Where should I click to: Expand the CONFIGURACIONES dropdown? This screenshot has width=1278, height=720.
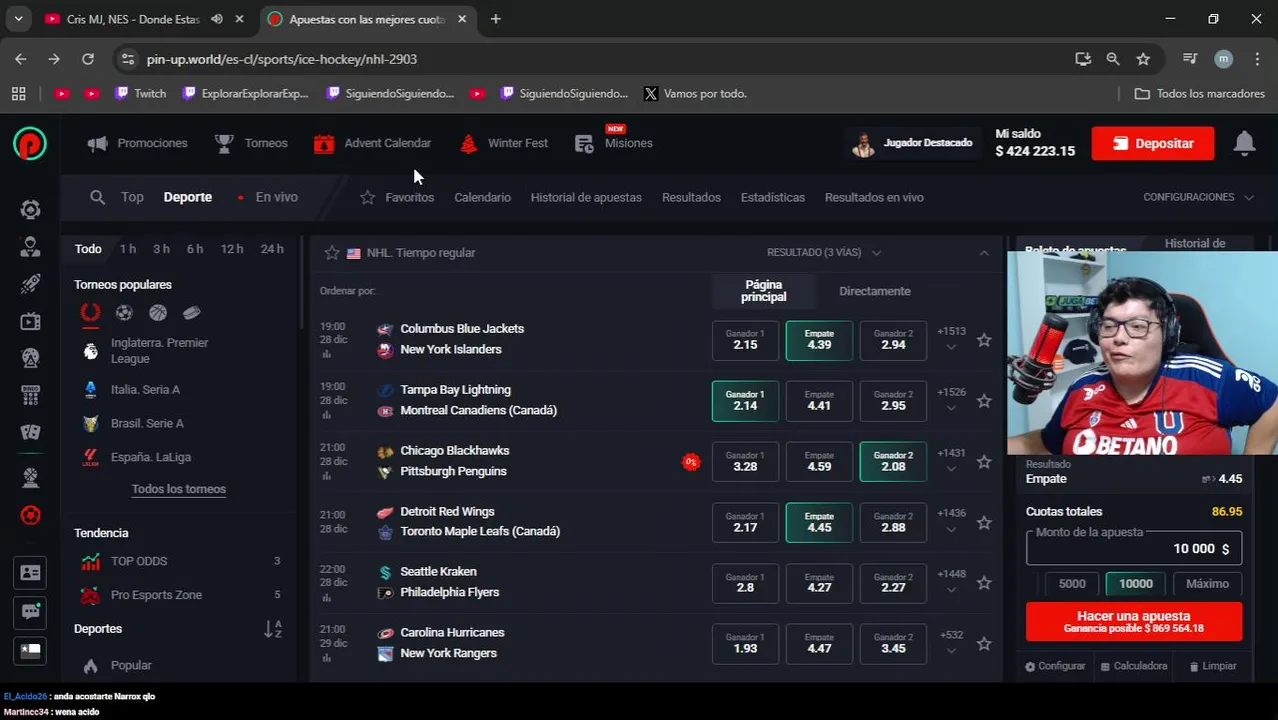click(x=1198, y=197)
